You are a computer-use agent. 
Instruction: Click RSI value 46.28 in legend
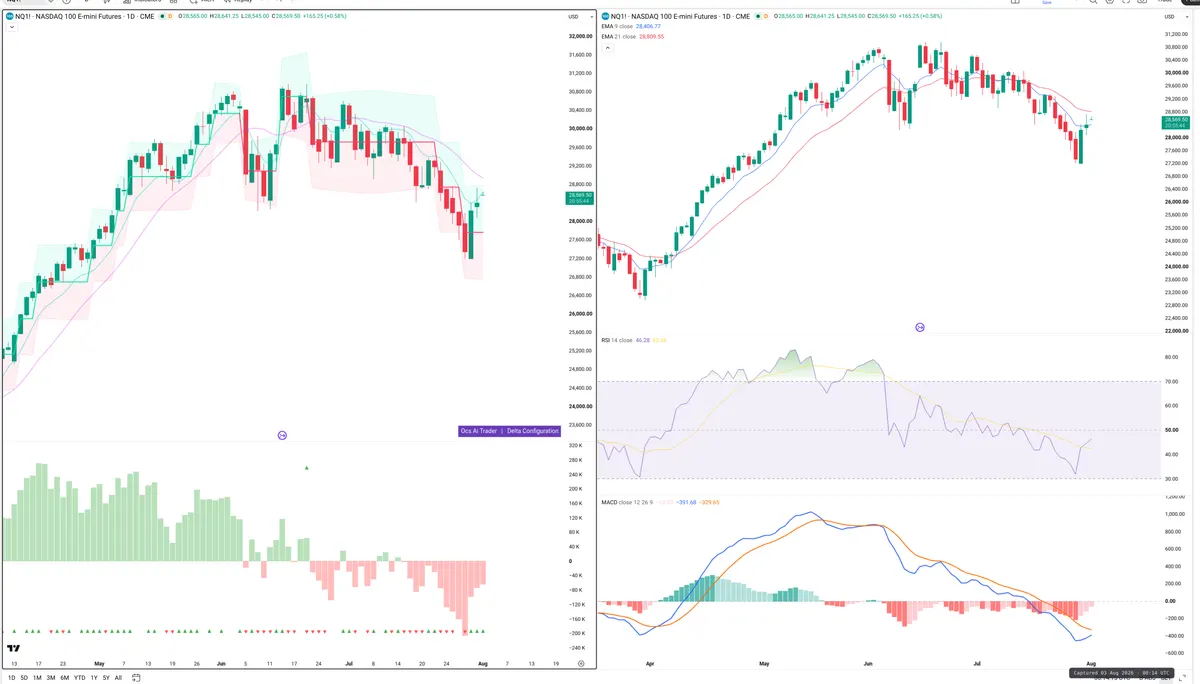pos(642,340)
